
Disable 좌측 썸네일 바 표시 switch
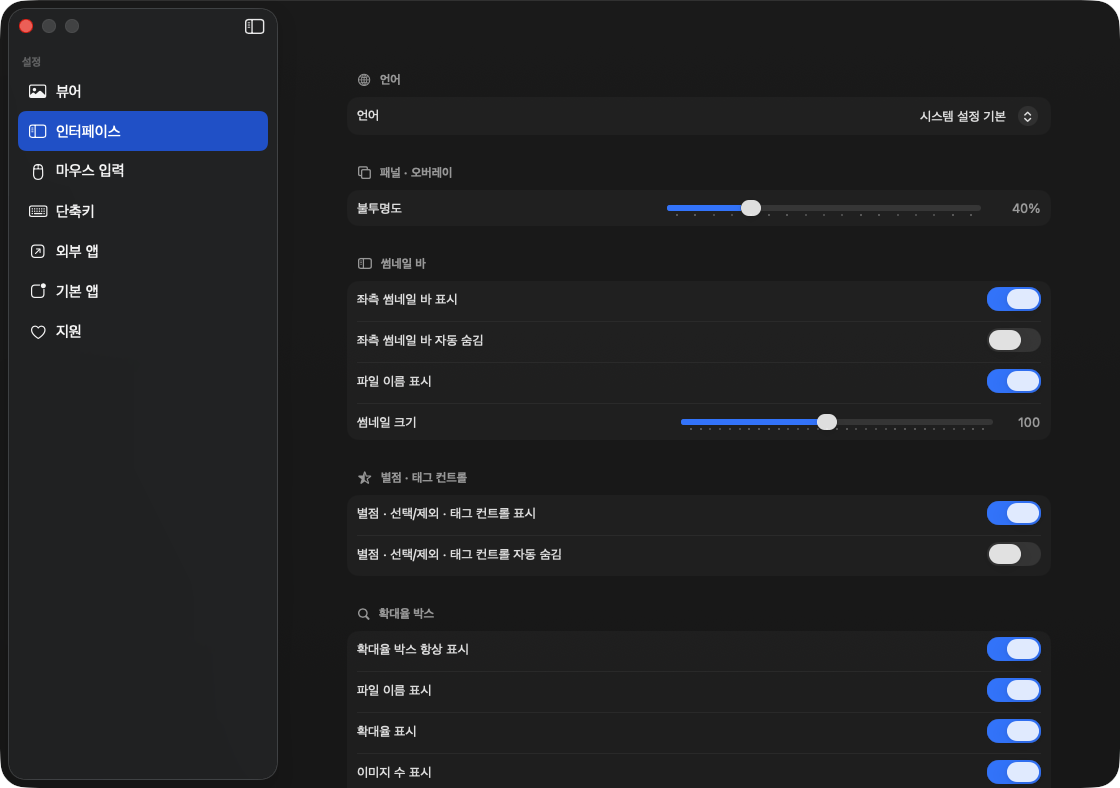1014,299
